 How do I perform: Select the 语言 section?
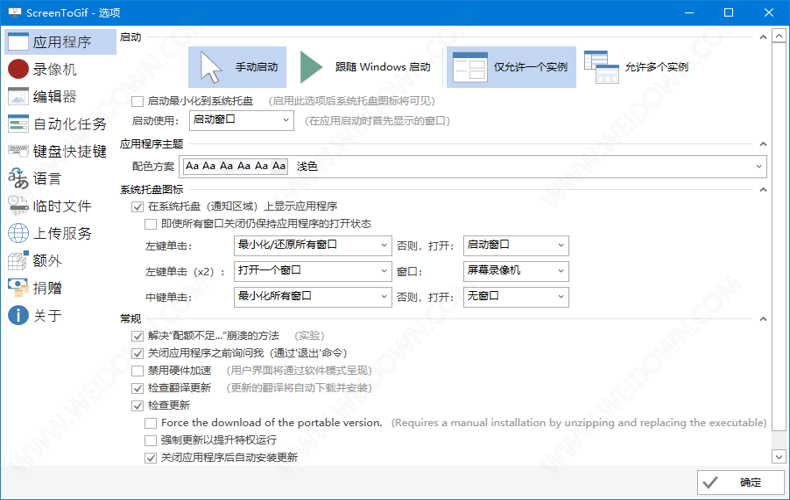60,178
